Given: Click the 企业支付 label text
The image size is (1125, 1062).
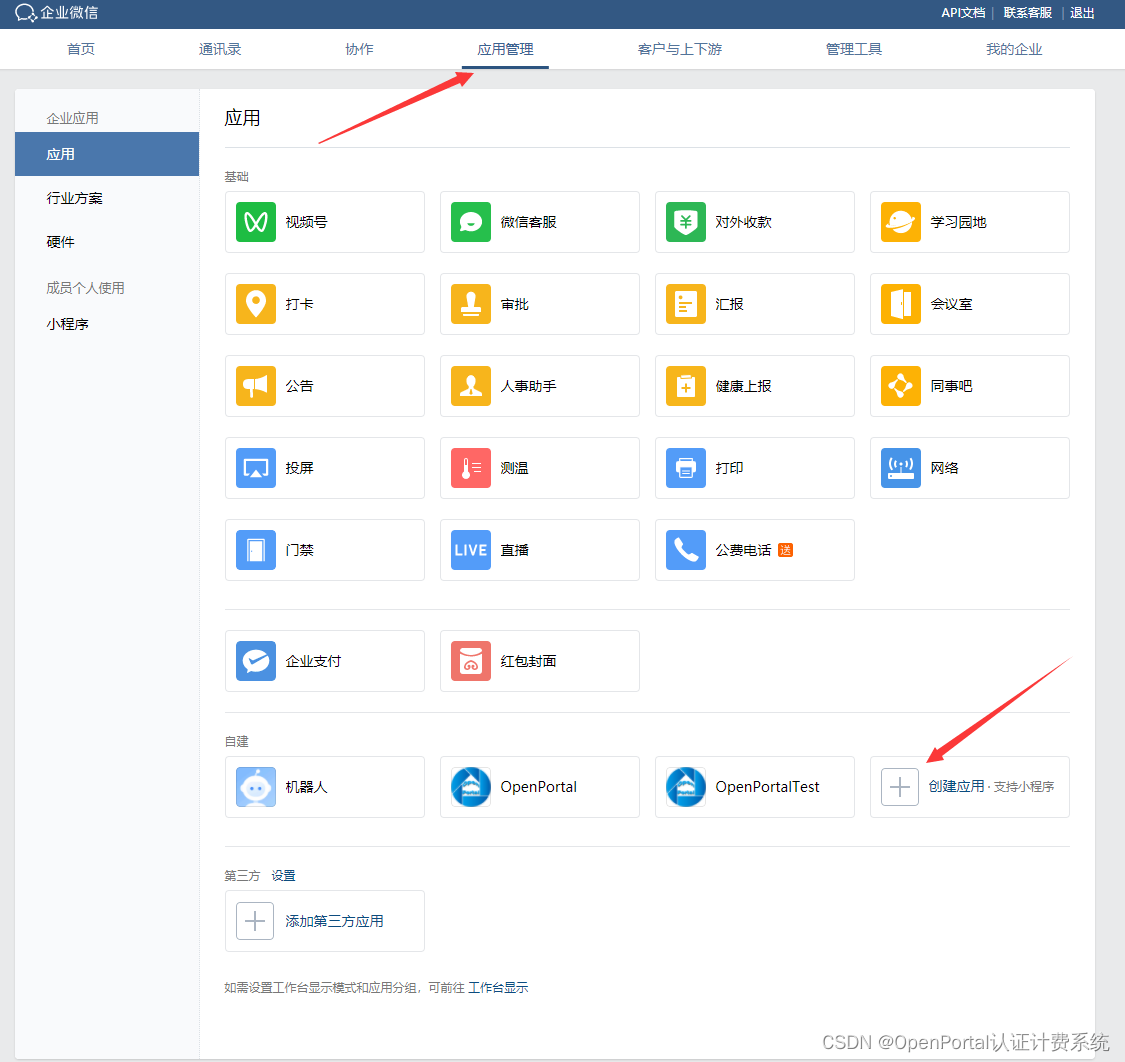Looking at the screenshot, I should click(313, 661).
